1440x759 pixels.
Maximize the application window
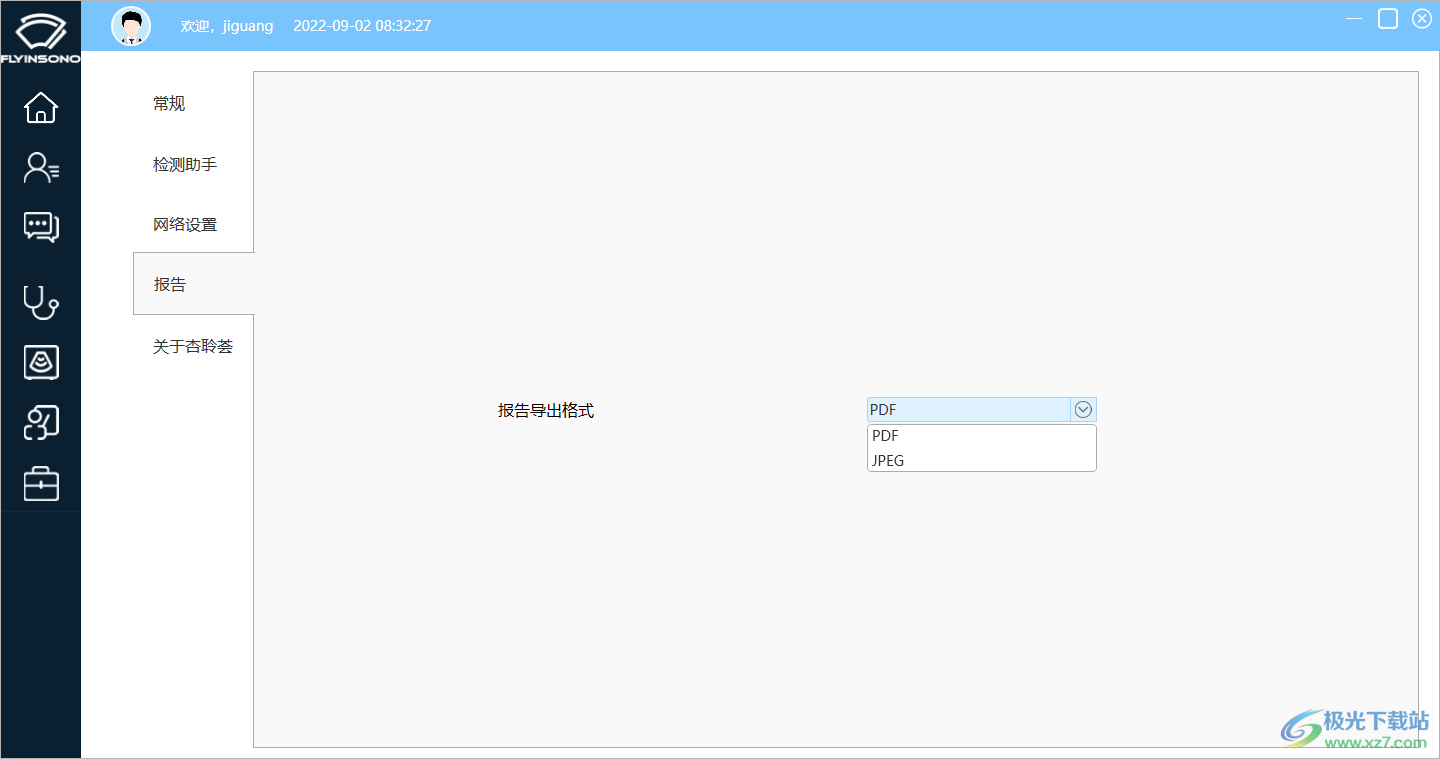pos(1388,19)
